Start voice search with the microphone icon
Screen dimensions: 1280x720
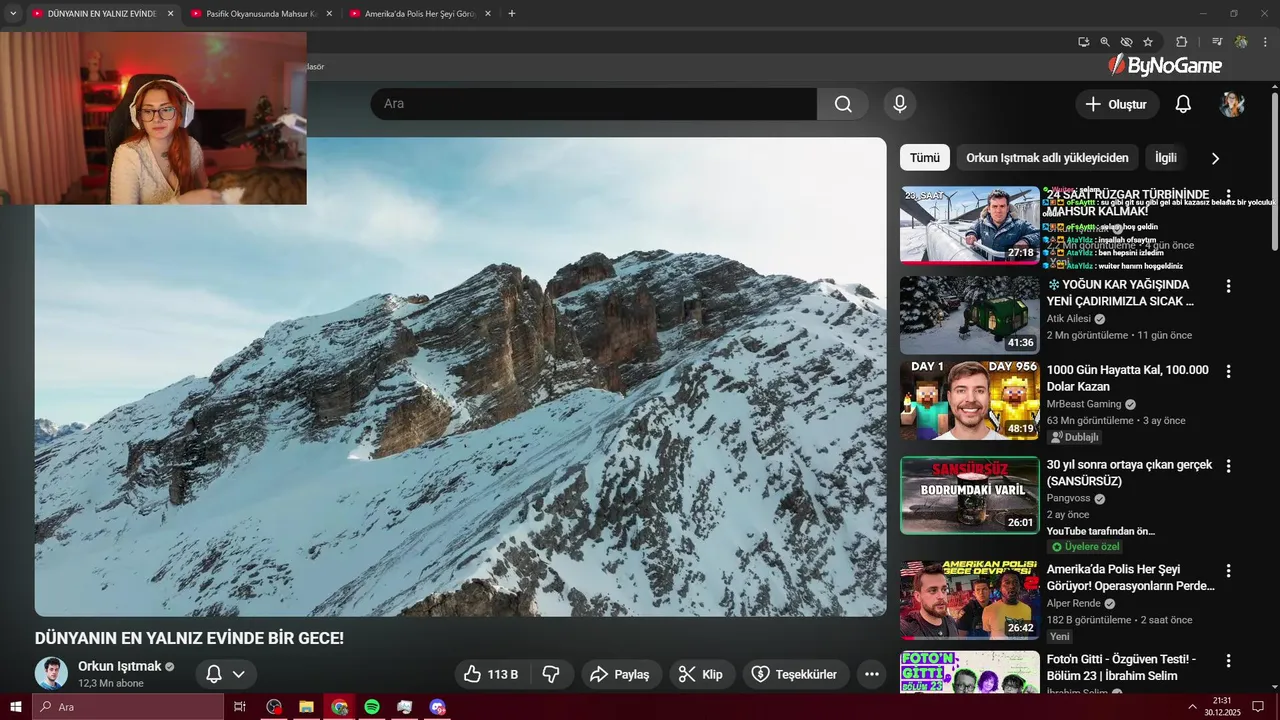899,104
